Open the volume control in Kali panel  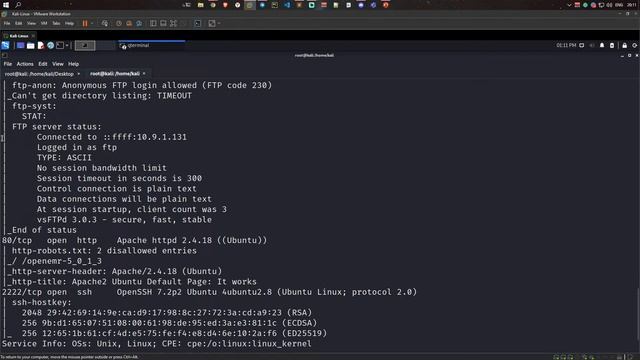[592, 45]
